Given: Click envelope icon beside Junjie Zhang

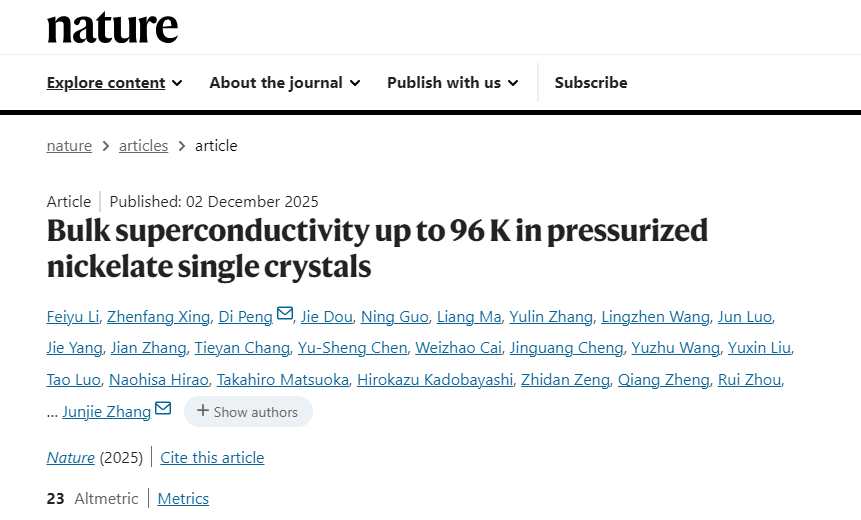Looking at the screenshot, I should [x=163, y=409].
